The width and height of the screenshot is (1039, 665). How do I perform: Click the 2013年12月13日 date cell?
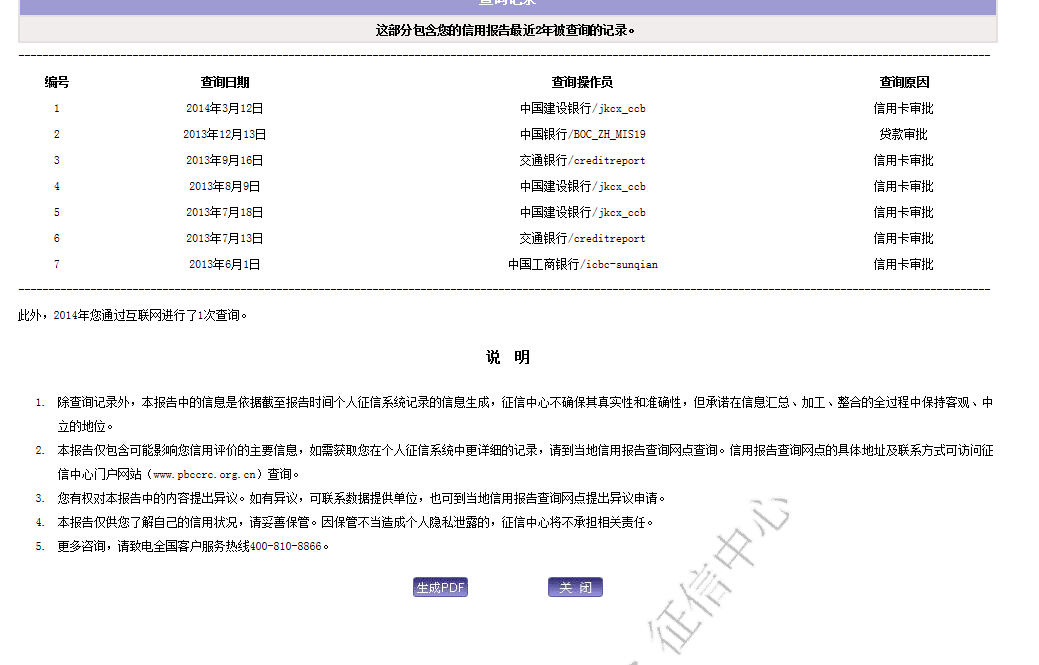(x=225, y=135)
